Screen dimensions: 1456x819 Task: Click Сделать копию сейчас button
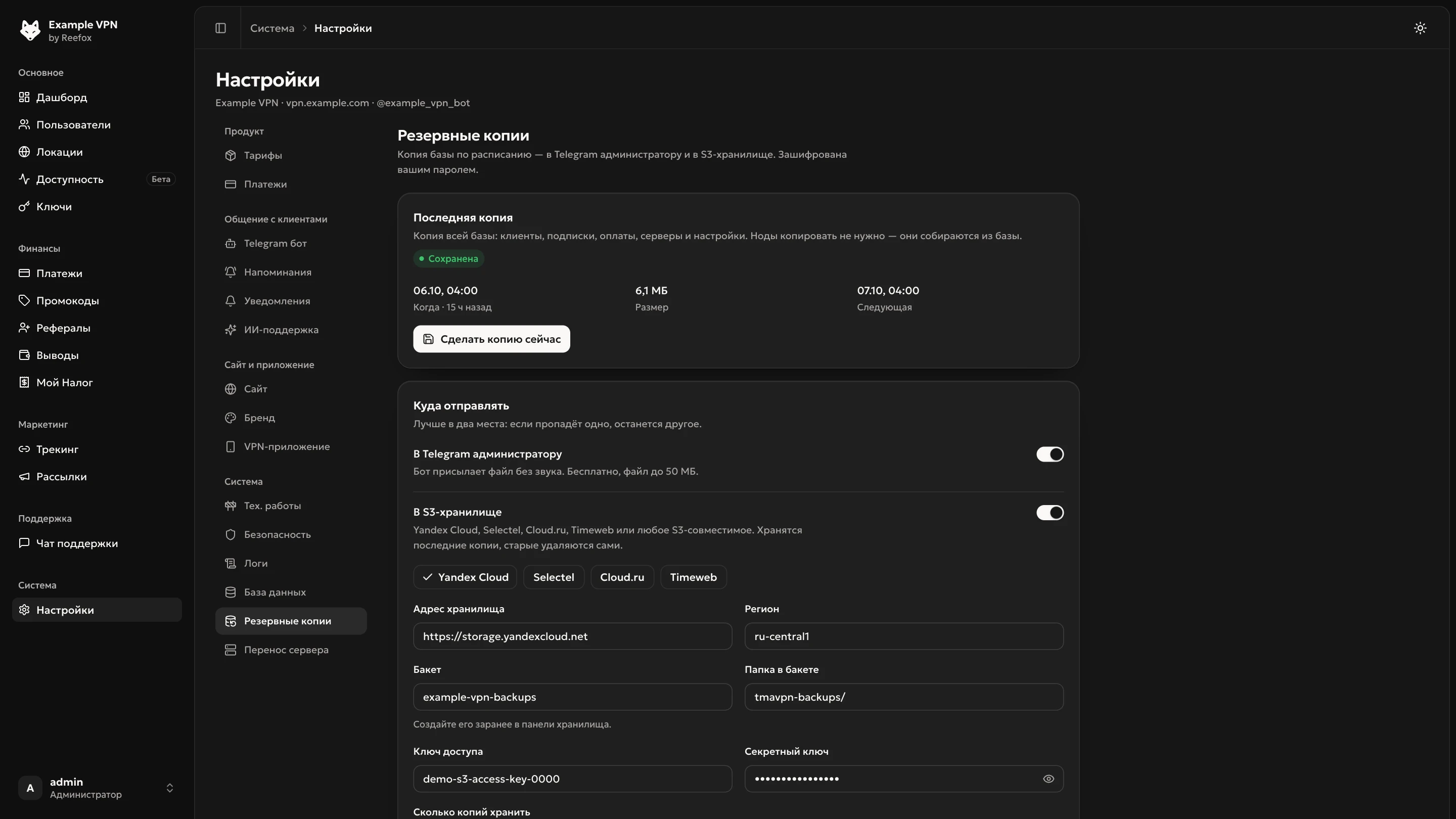click(x=491, y=339)
